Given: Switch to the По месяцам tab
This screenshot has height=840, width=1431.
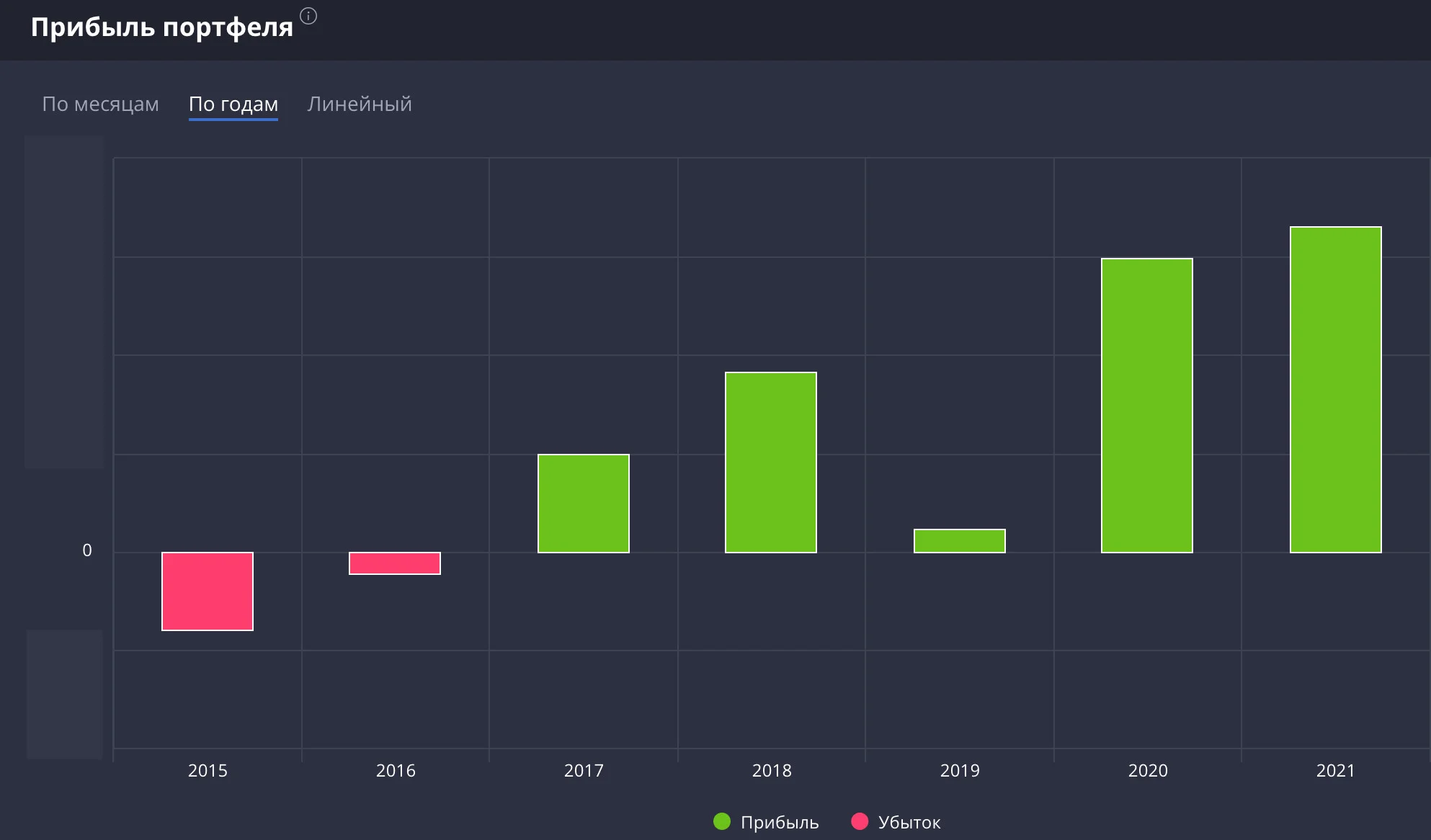Looking at the screenshot, I should click(x=100, y=104).
